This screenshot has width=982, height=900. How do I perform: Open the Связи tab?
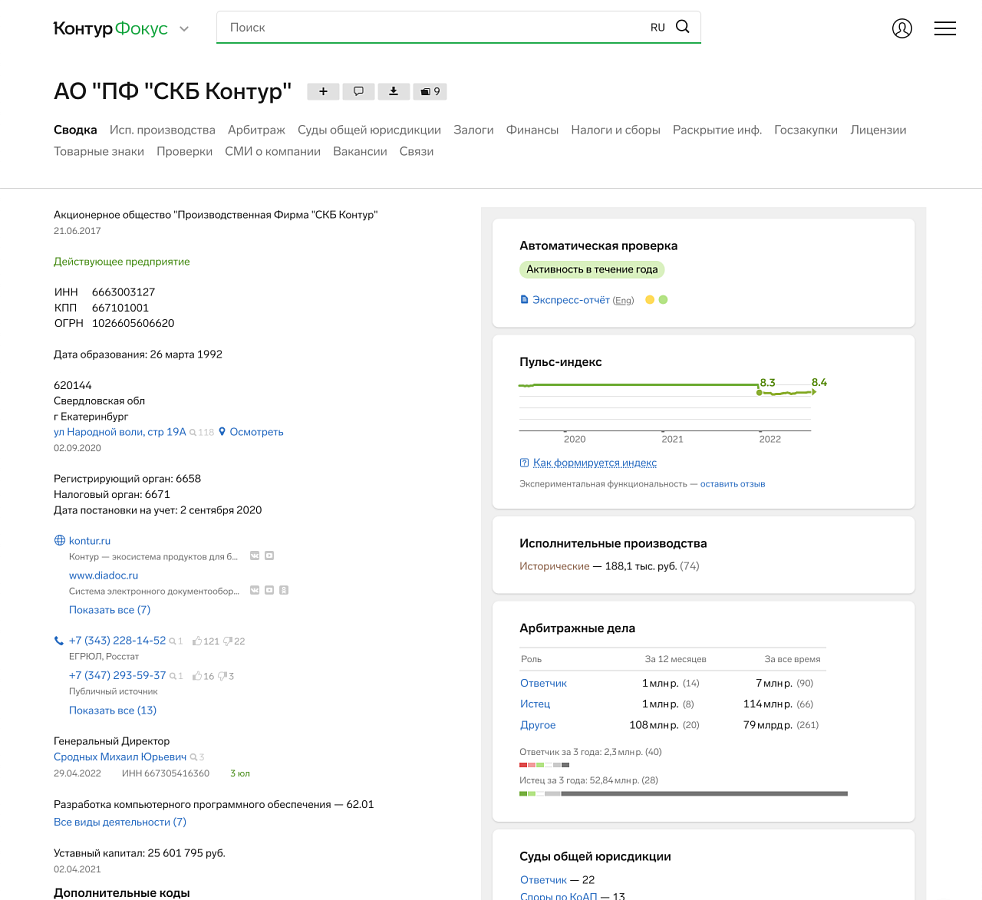tap(416, 151)
